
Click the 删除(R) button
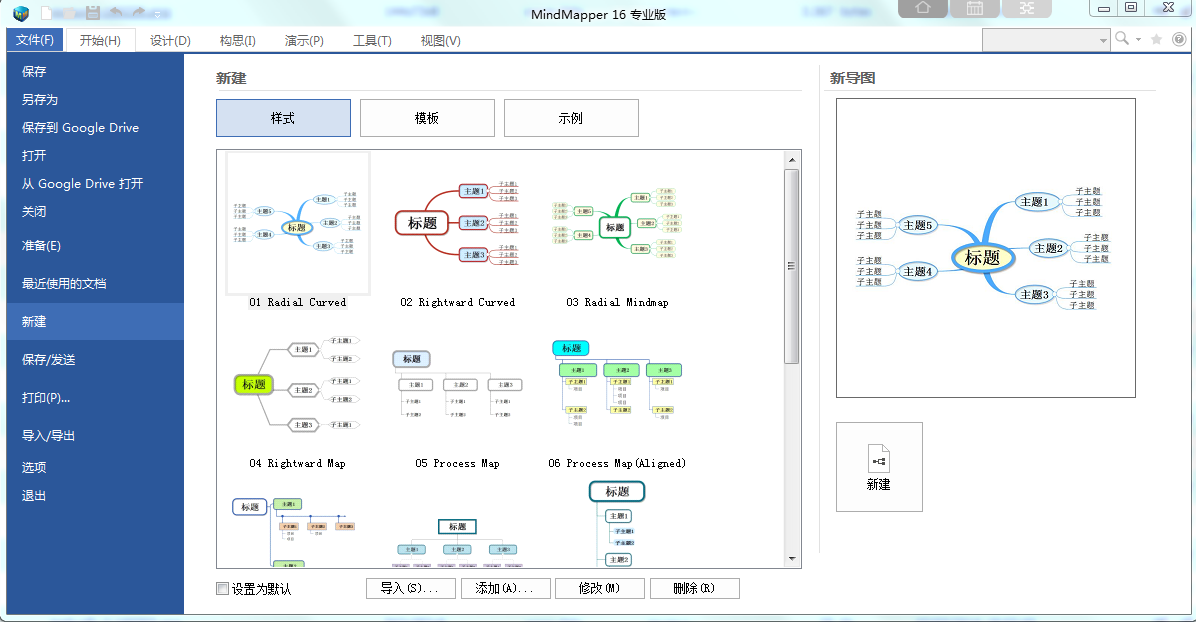click(695, 588)
